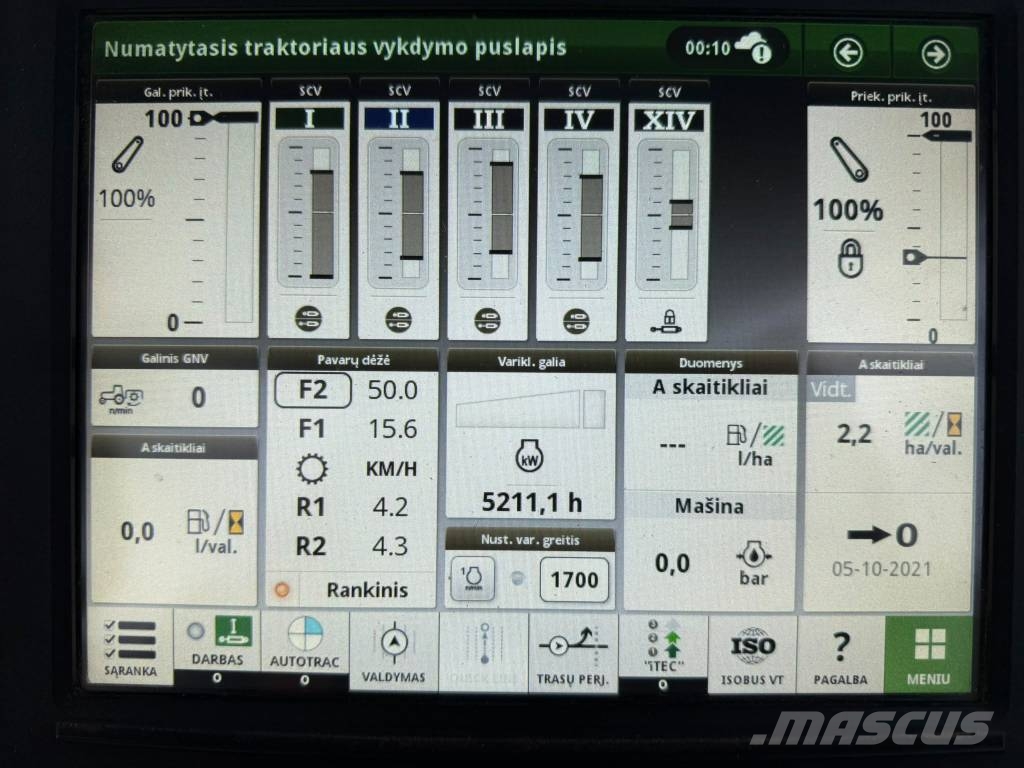The width and height of the screenshot is (1024, 768).
Task: Select the R1 4.2 reverse speed row
Action: [353, 507]
